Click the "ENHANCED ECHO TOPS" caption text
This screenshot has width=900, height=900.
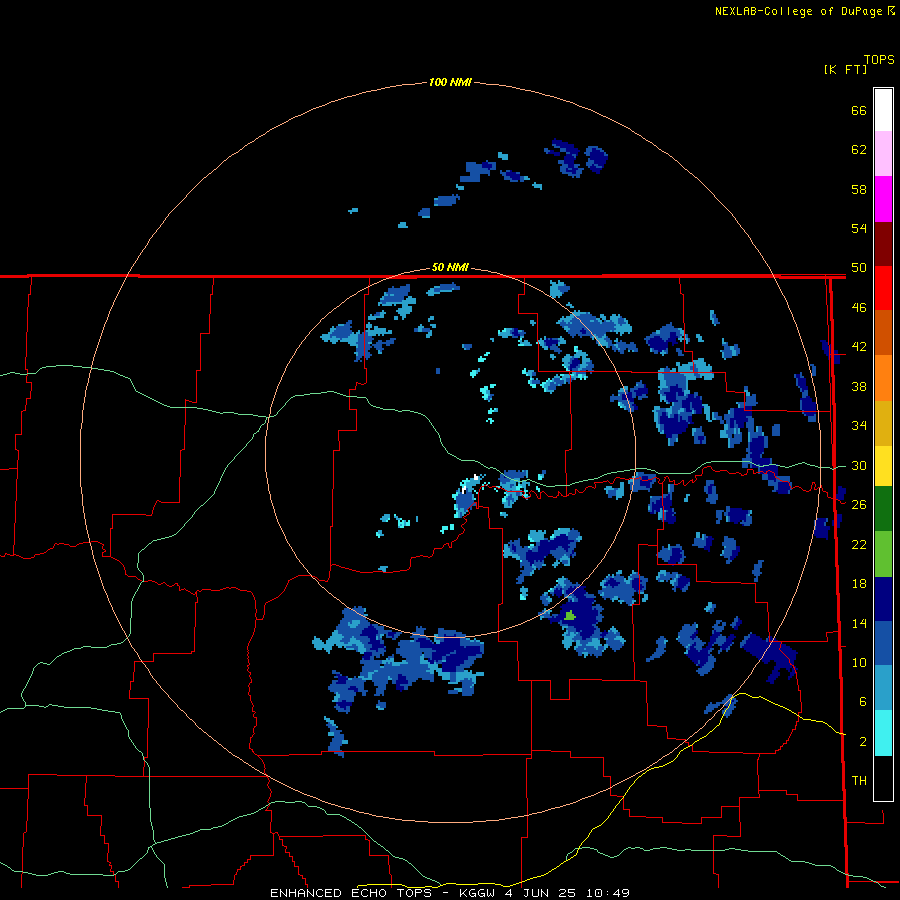[x=350, y=893]
